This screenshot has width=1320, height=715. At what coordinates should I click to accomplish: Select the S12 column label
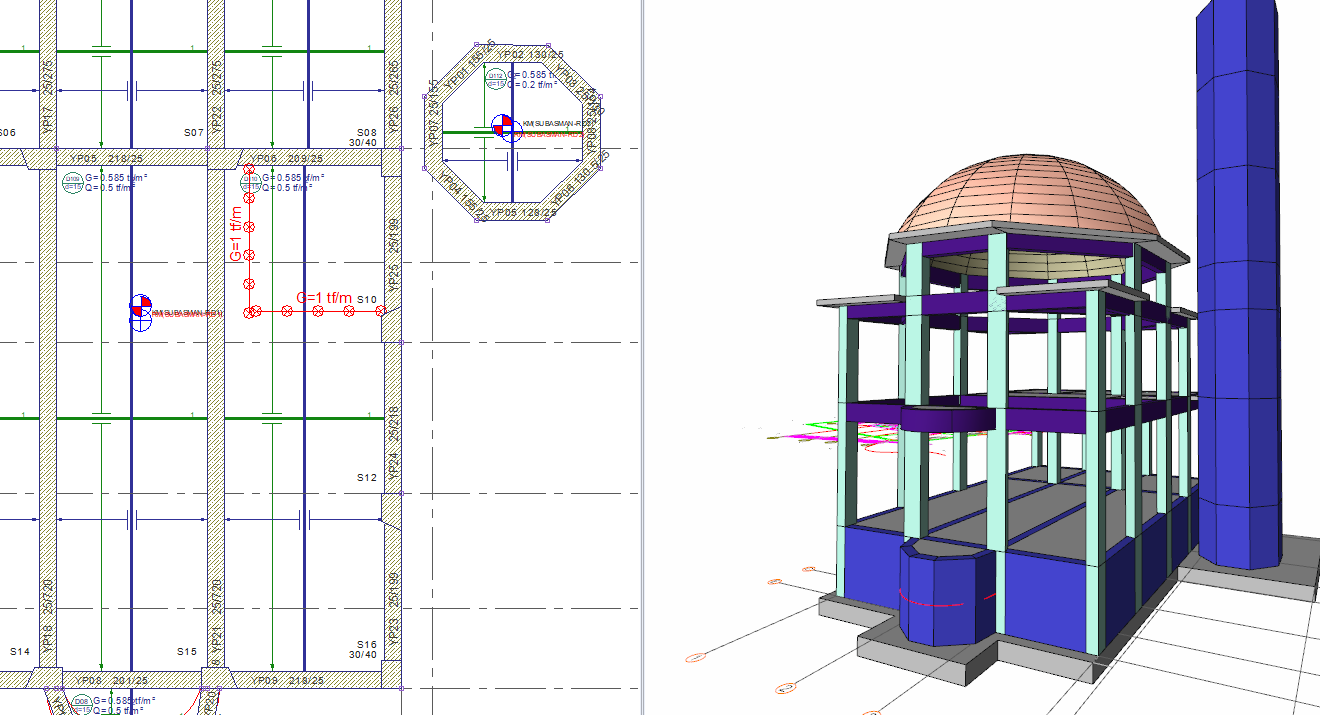(367, 477)
